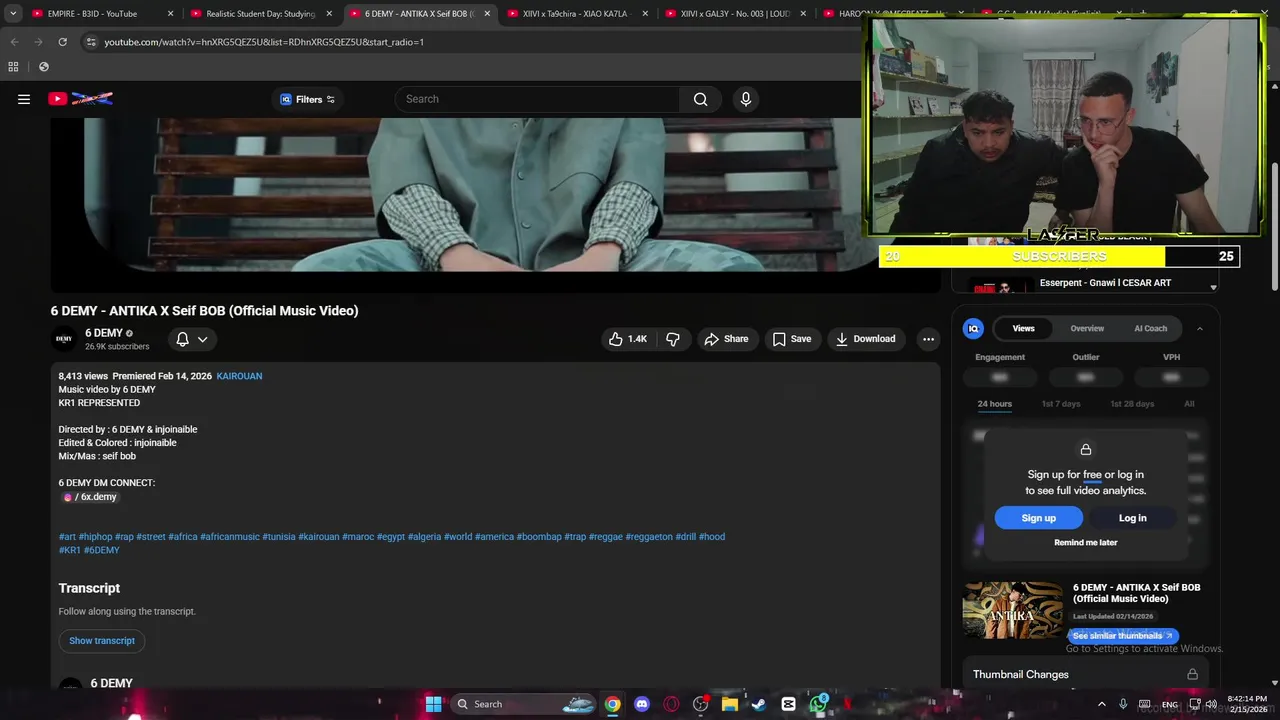Viewport: 1280px width, 720px height.
Task: Switch to XIIVI x Ta9chira tab
Action: [575, 14]
